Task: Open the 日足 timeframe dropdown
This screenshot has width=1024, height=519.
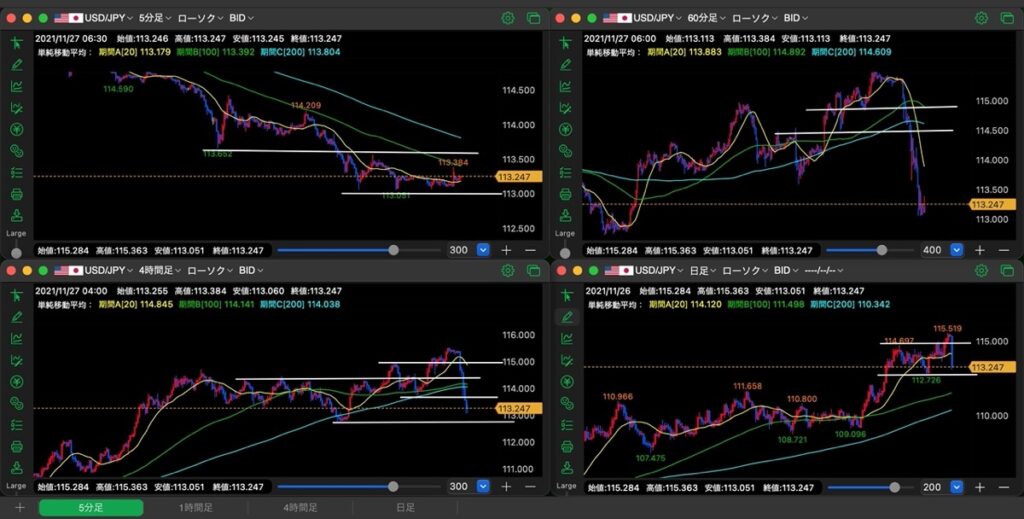Action: pyautogui.click(x=703, y=270)
